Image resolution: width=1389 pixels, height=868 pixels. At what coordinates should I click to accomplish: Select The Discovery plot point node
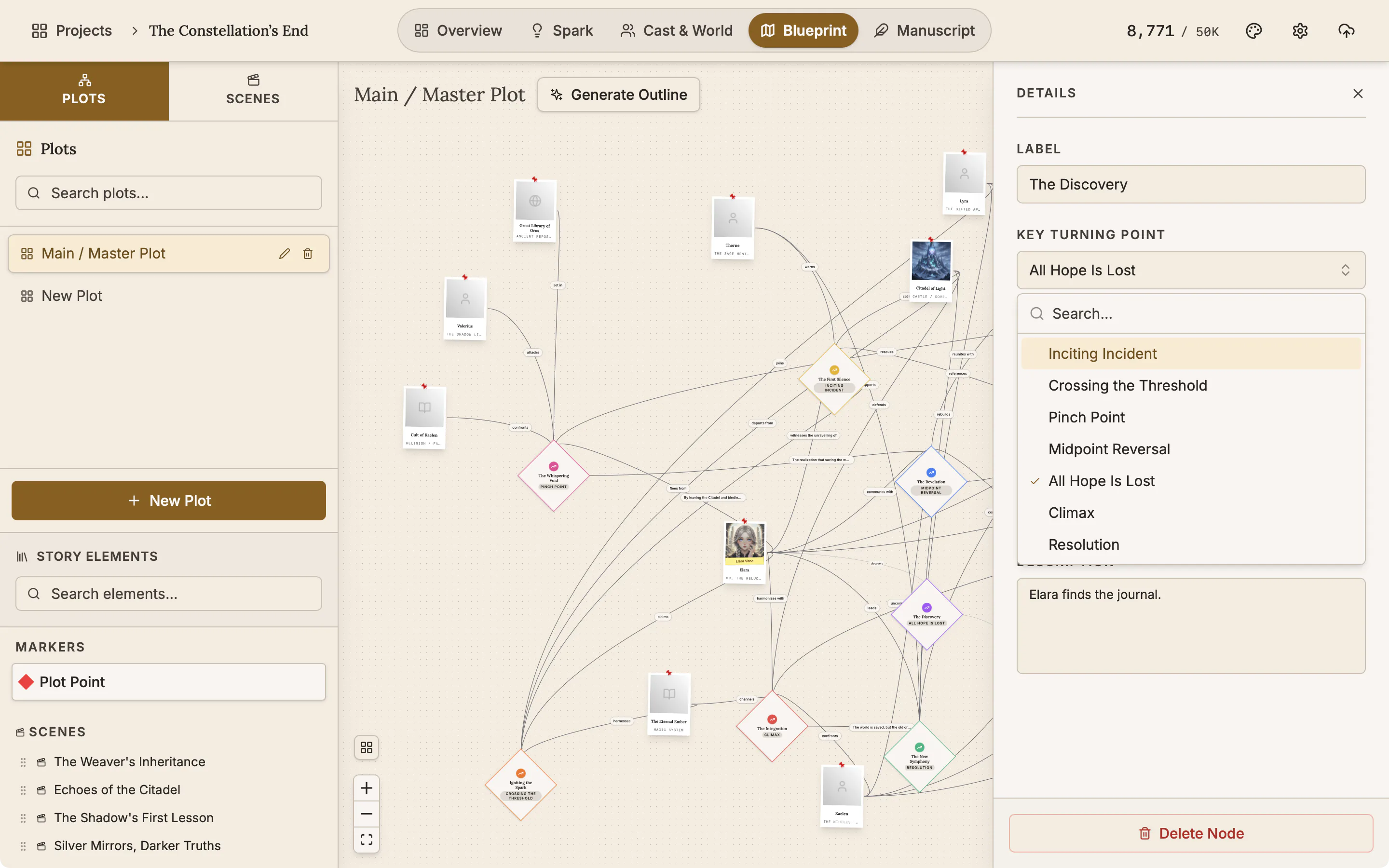tap(926, 614)
